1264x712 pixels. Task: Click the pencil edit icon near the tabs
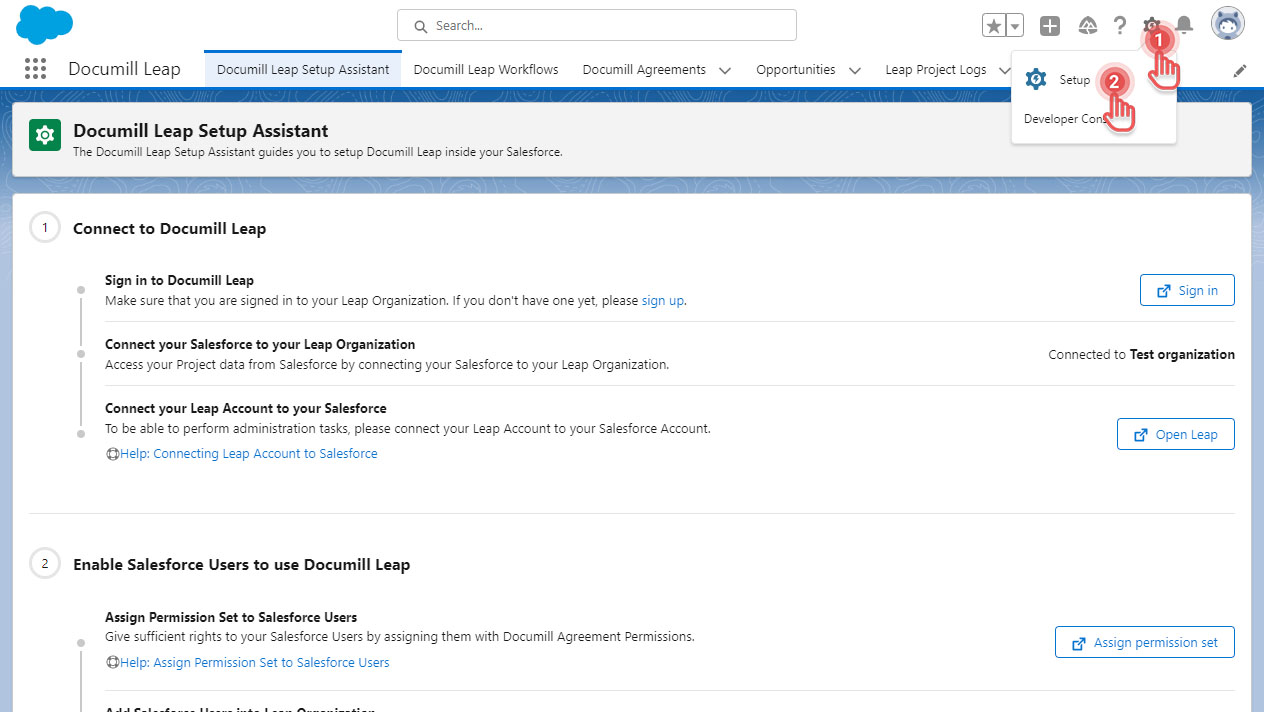(1240, 70)
